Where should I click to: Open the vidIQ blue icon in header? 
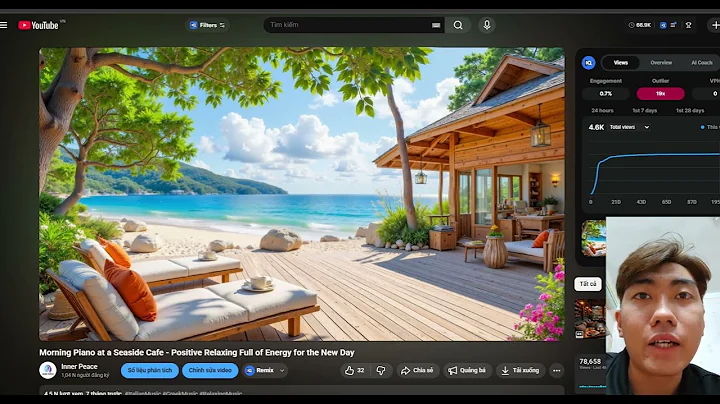tap(663, 25)
